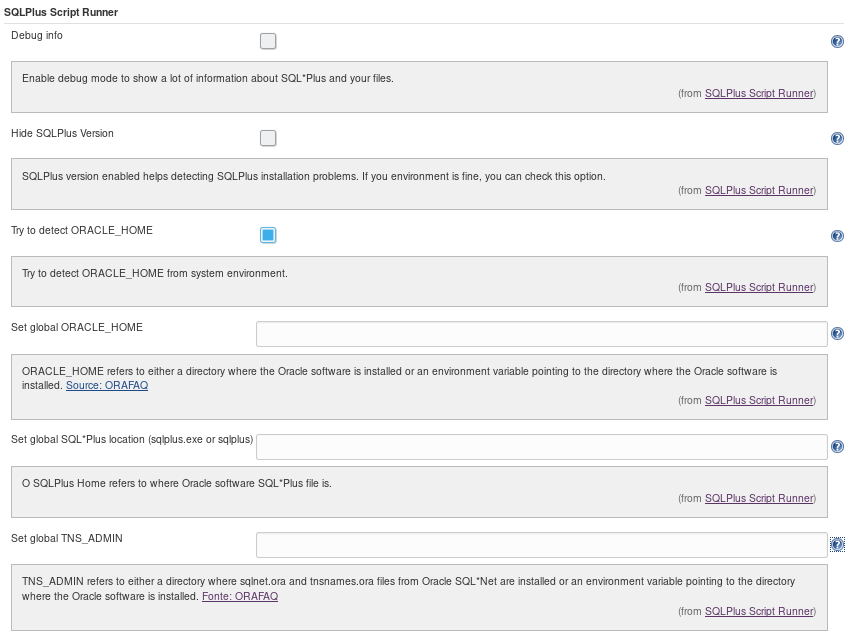This screenshot has width=852, height=637.
Task: Follow SQLPlus Script Runner link under detect ORACLE_HOME help
Action: pos(759,288)
